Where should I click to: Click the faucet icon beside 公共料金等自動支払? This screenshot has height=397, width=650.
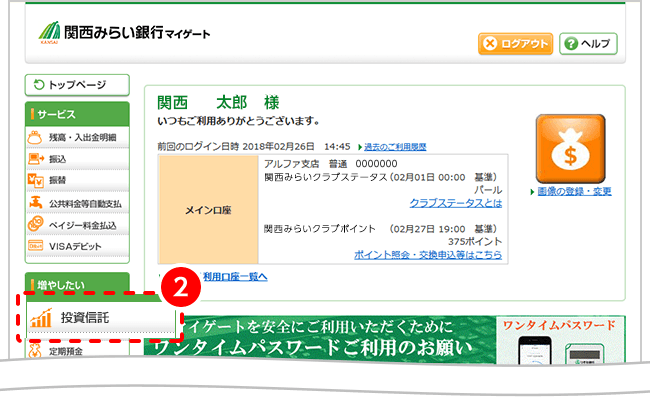point(36,203)
